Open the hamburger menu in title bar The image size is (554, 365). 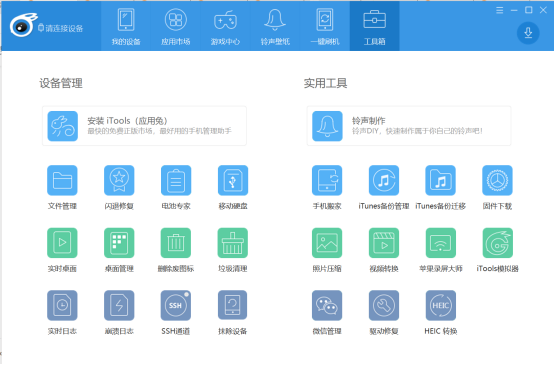tap(500, 10)
